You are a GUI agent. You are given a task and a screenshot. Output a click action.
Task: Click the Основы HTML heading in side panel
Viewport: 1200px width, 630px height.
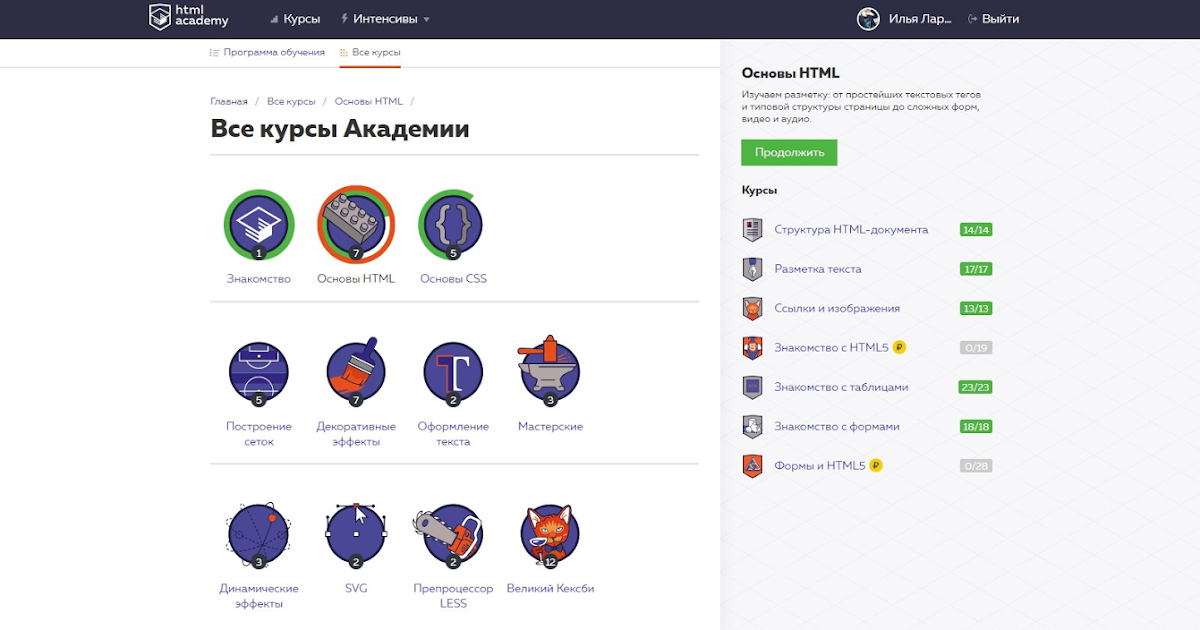(790, 73)
